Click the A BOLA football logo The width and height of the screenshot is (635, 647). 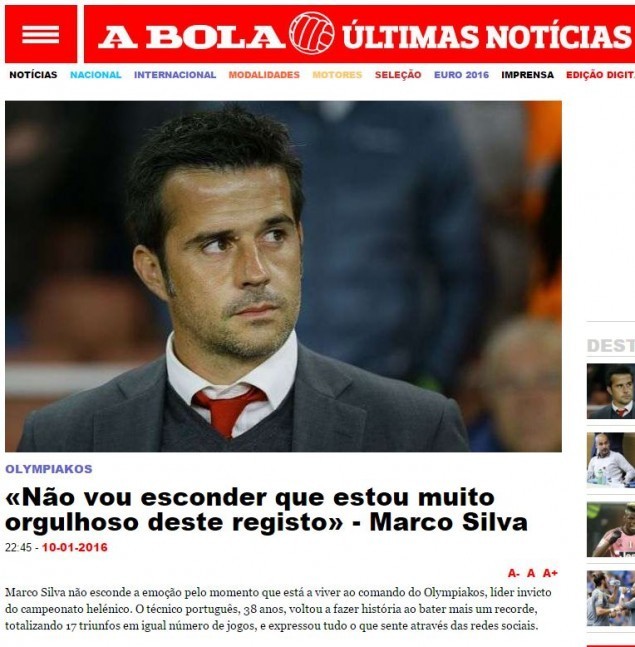[312, 34]
